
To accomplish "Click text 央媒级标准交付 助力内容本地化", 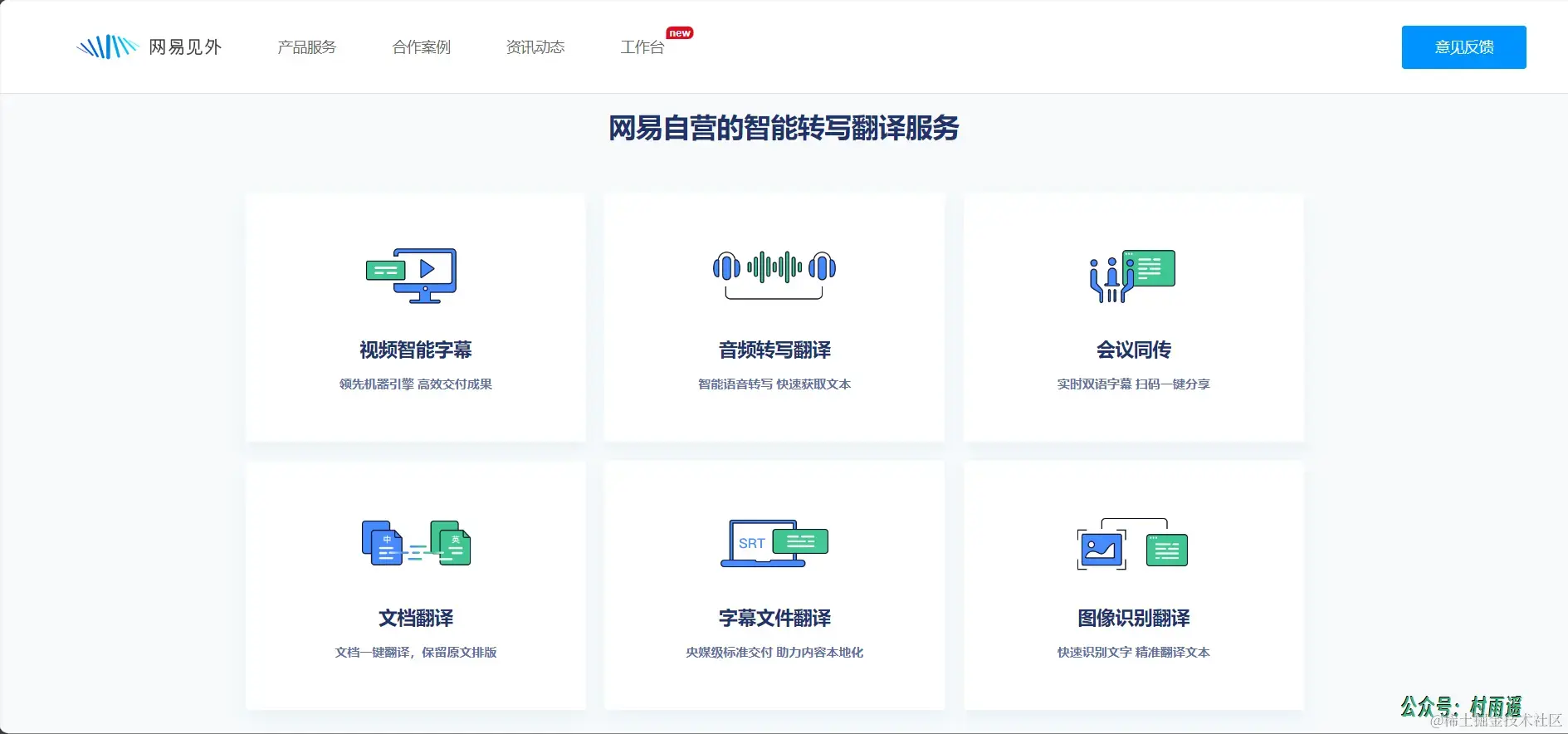I will (774, 653).
